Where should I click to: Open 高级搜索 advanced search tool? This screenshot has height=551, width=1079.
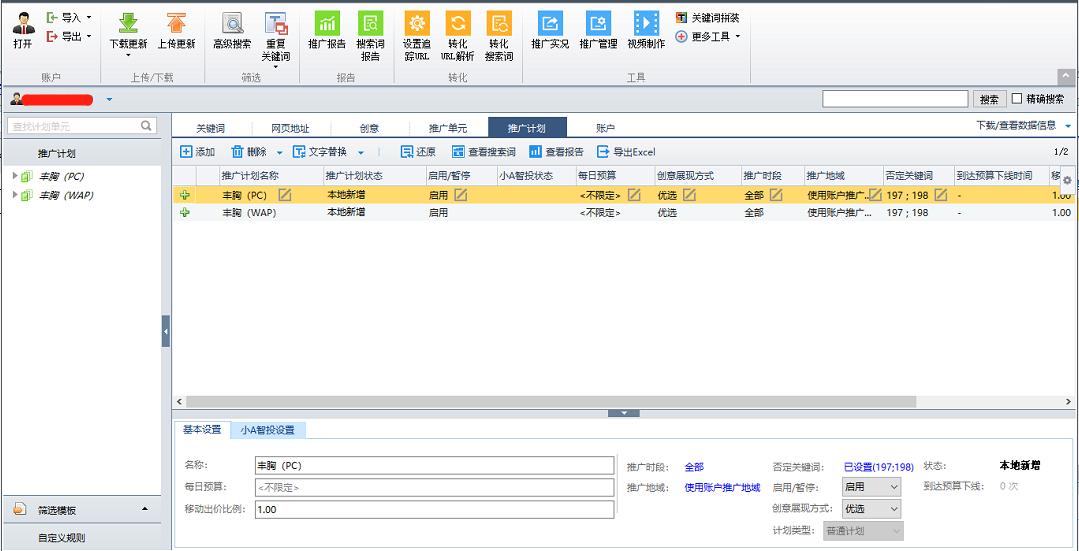(x=232, y=24)
